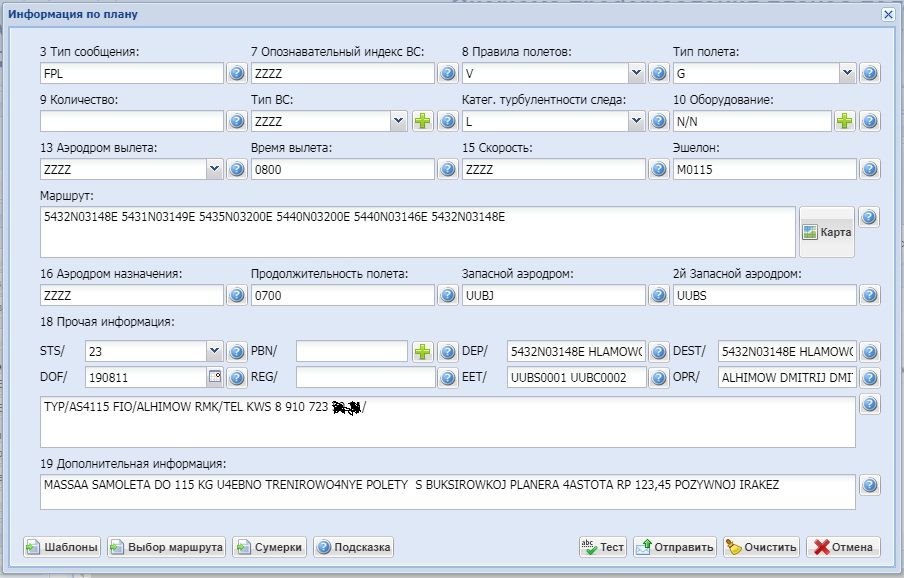The height and width of the screenshot is (578, 904).
Task: Click into the Эшелон input field
Action: coord(764,169)
